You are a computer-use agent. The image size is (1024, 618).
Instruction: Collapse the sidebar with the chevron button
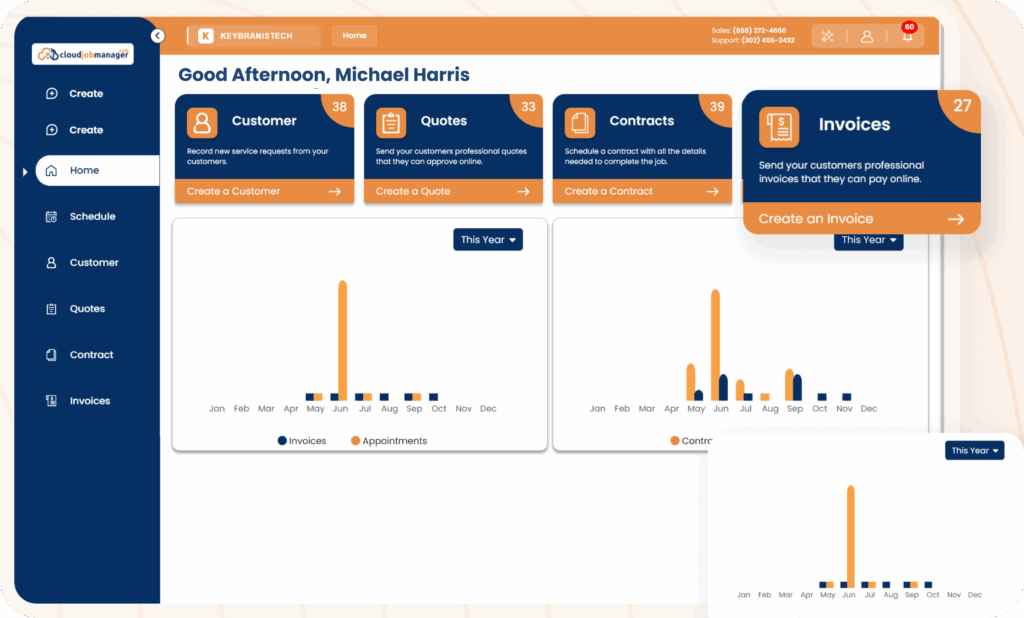pos(157,36)
